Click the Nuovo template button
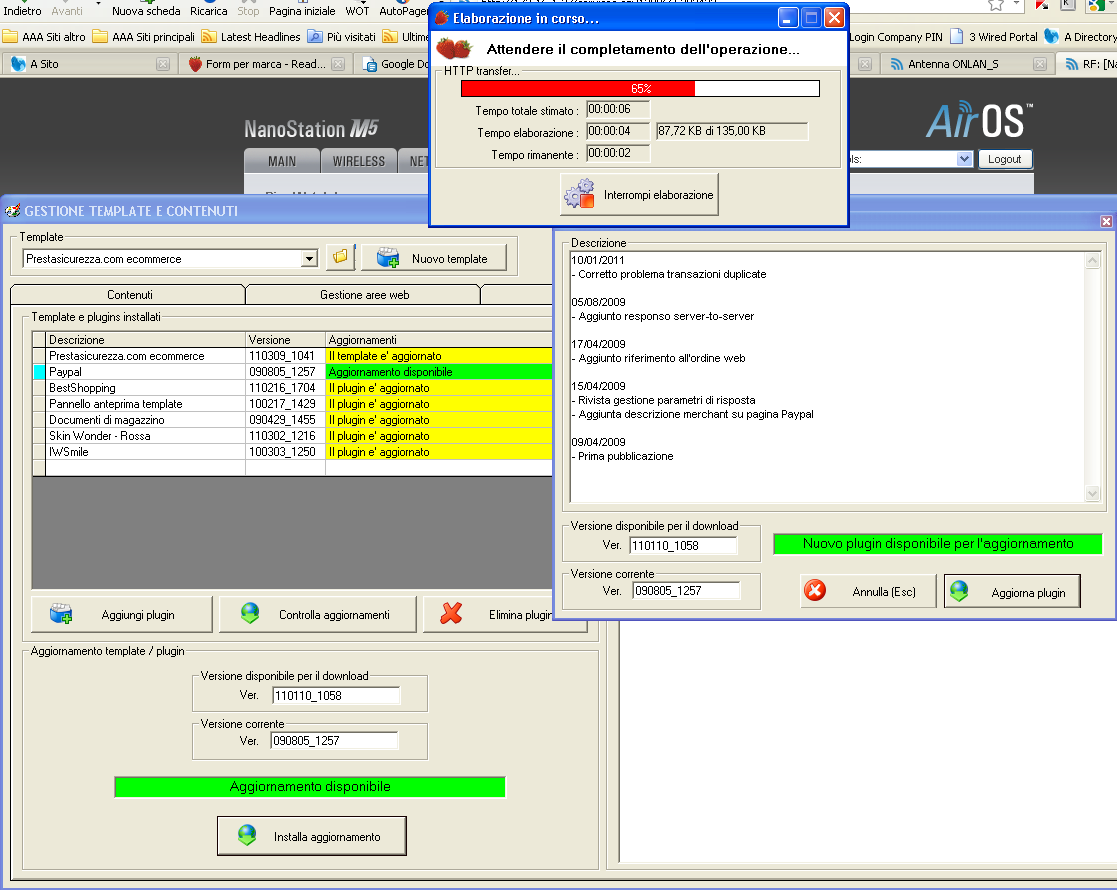 tap(434, 258)
